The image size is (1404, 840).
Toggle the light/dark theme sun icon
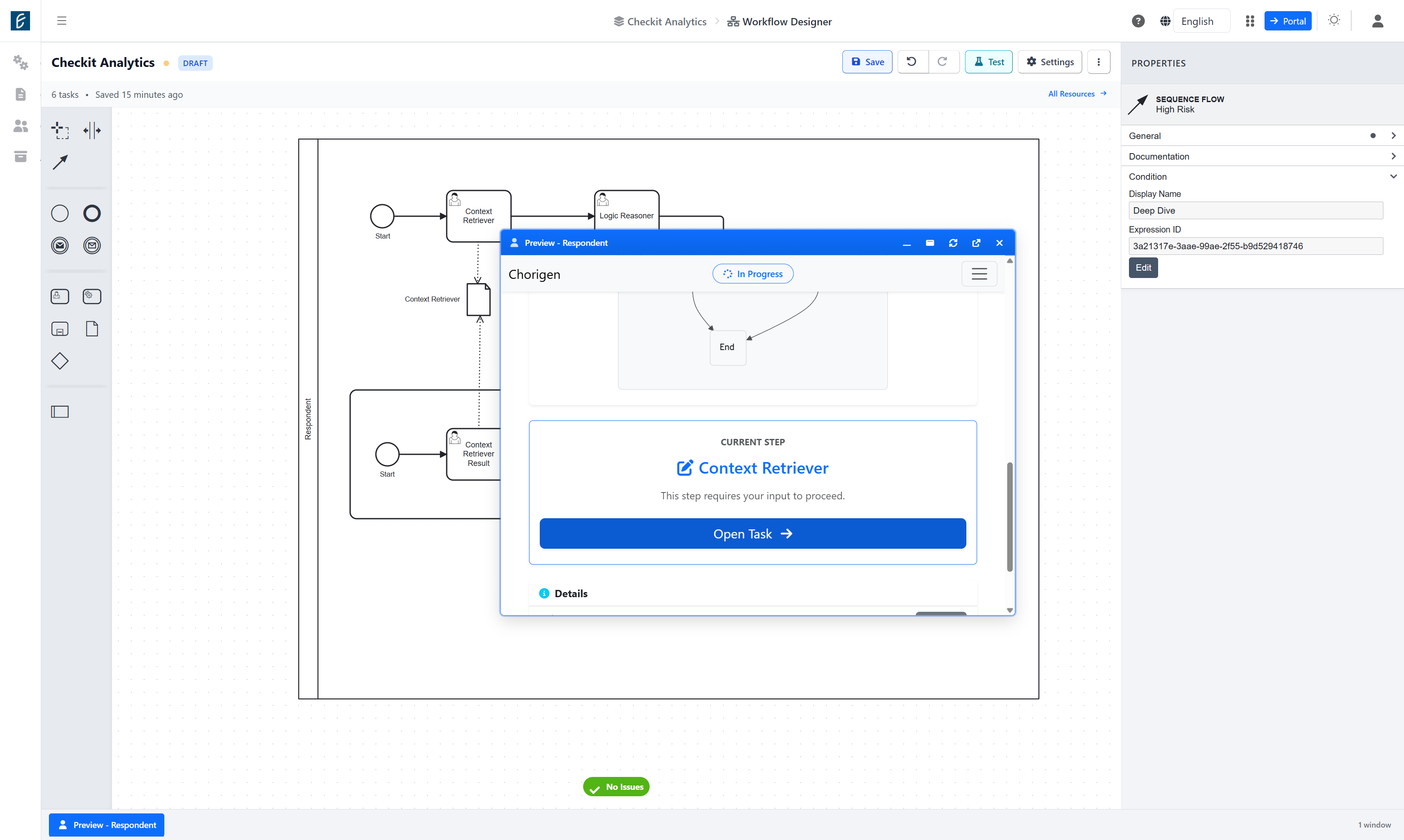1334,20
